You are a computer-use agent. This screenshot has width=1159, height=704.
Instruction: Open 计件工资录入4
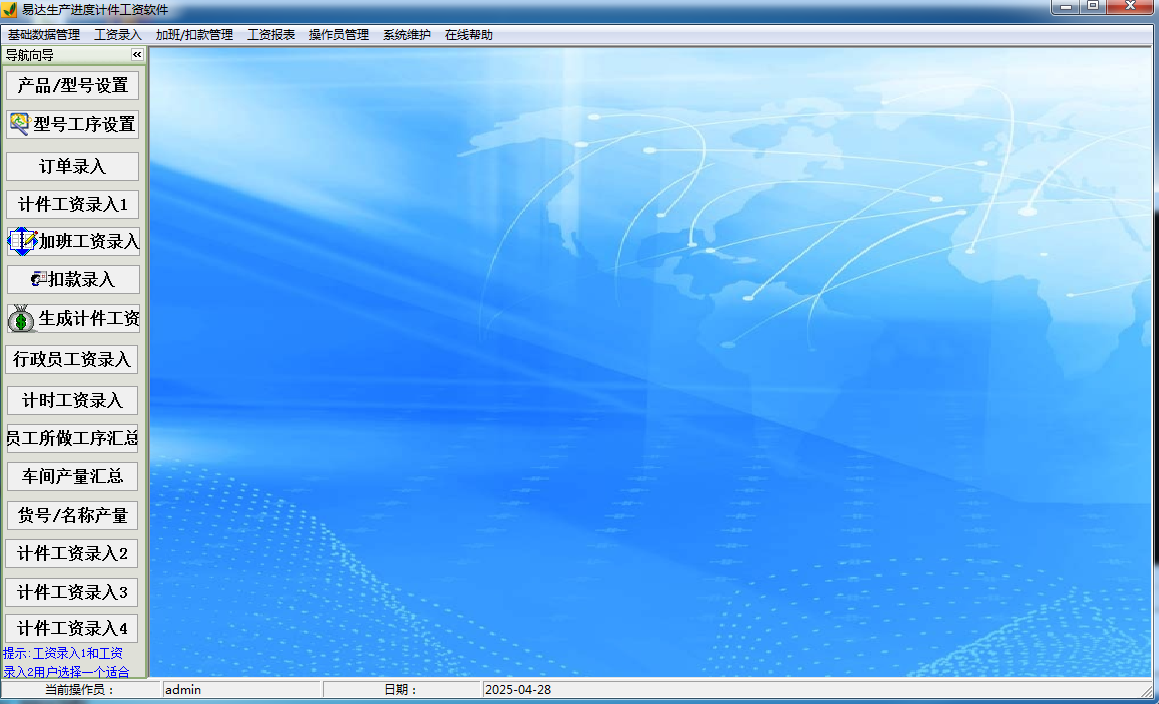pos(71,629)
